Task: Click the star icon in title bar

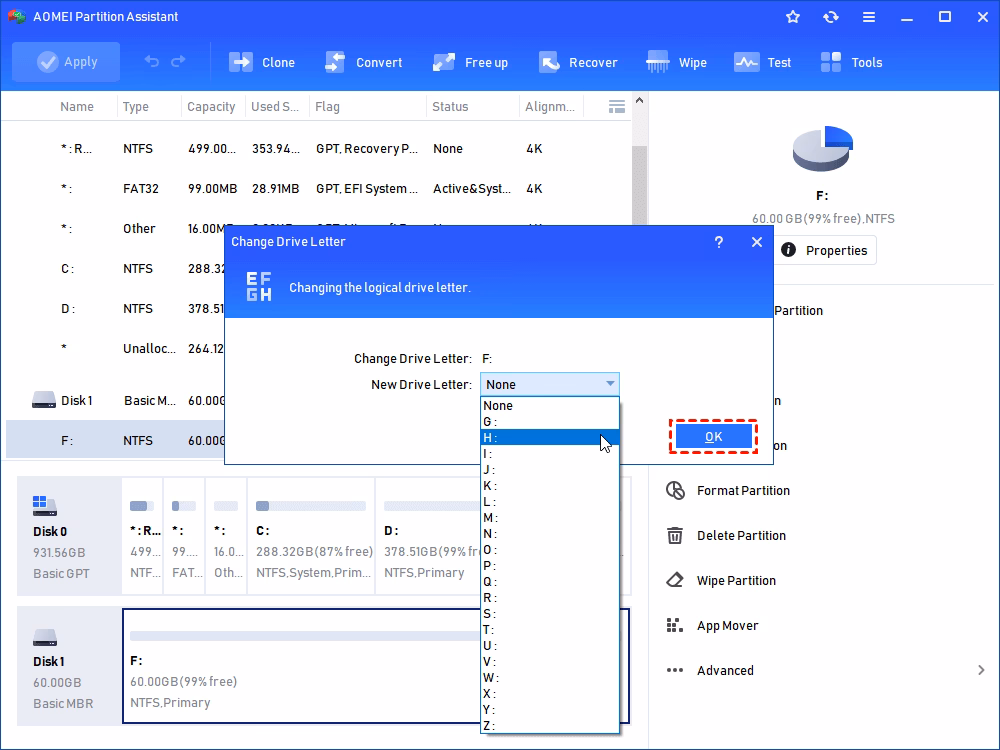Action: coord(792,16)
